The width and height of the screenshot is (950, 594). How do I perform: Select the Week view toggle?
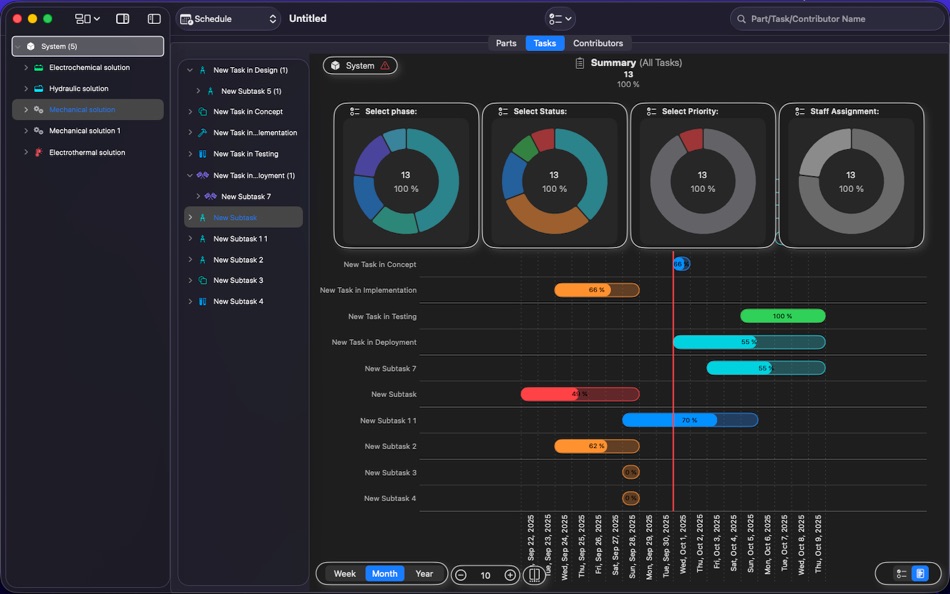point(343,574)
